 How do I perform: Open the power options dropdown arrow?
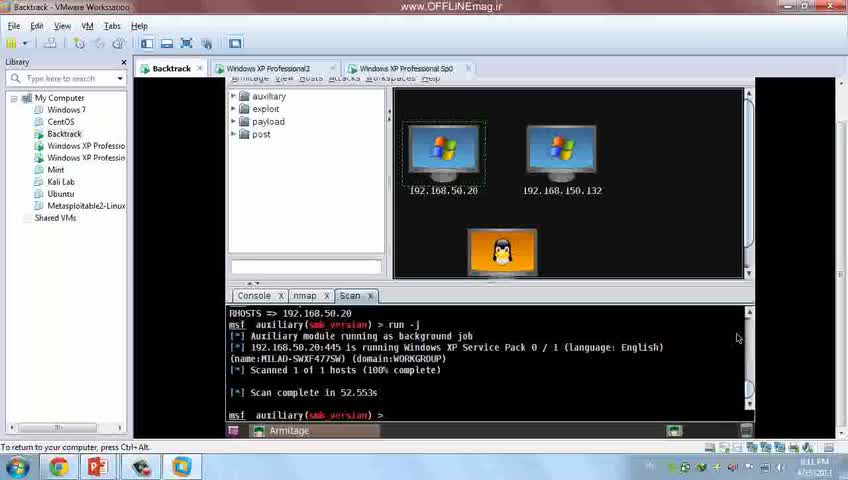tap(25, 43)
